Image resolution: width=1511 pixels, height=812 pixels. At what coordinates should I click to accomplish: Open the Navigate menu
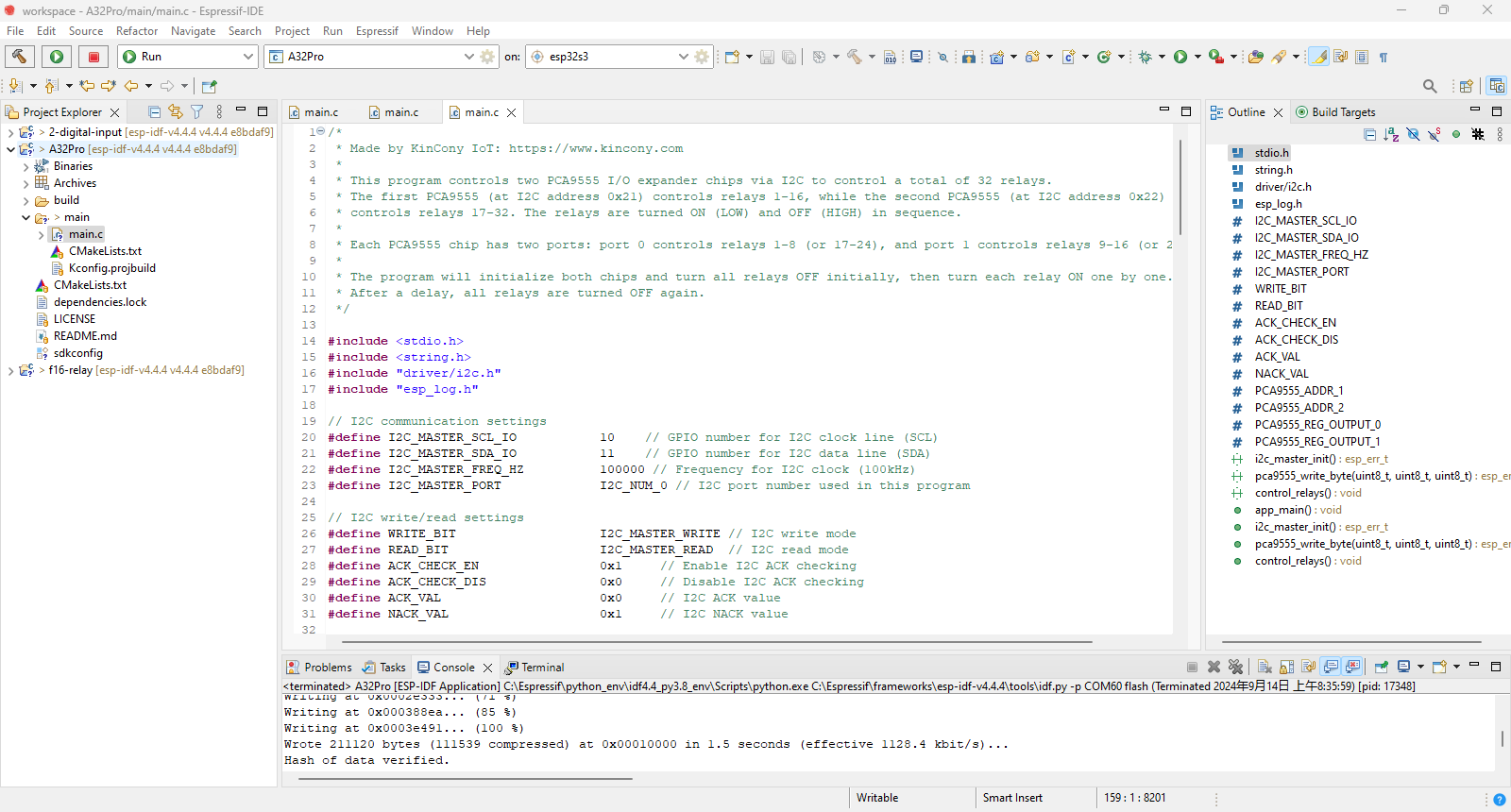[193, 31]
